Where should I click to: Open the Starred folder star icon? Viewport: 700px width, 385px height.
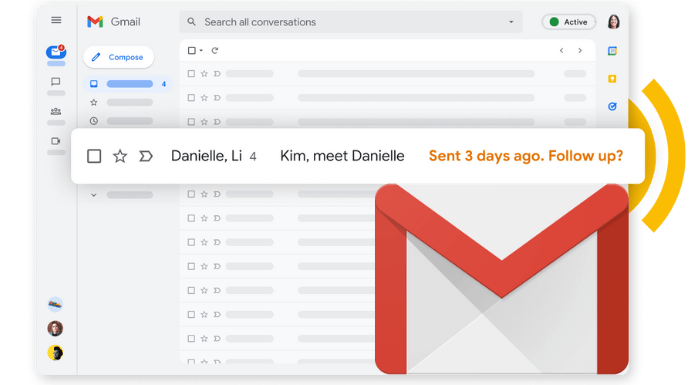(94, 102)
